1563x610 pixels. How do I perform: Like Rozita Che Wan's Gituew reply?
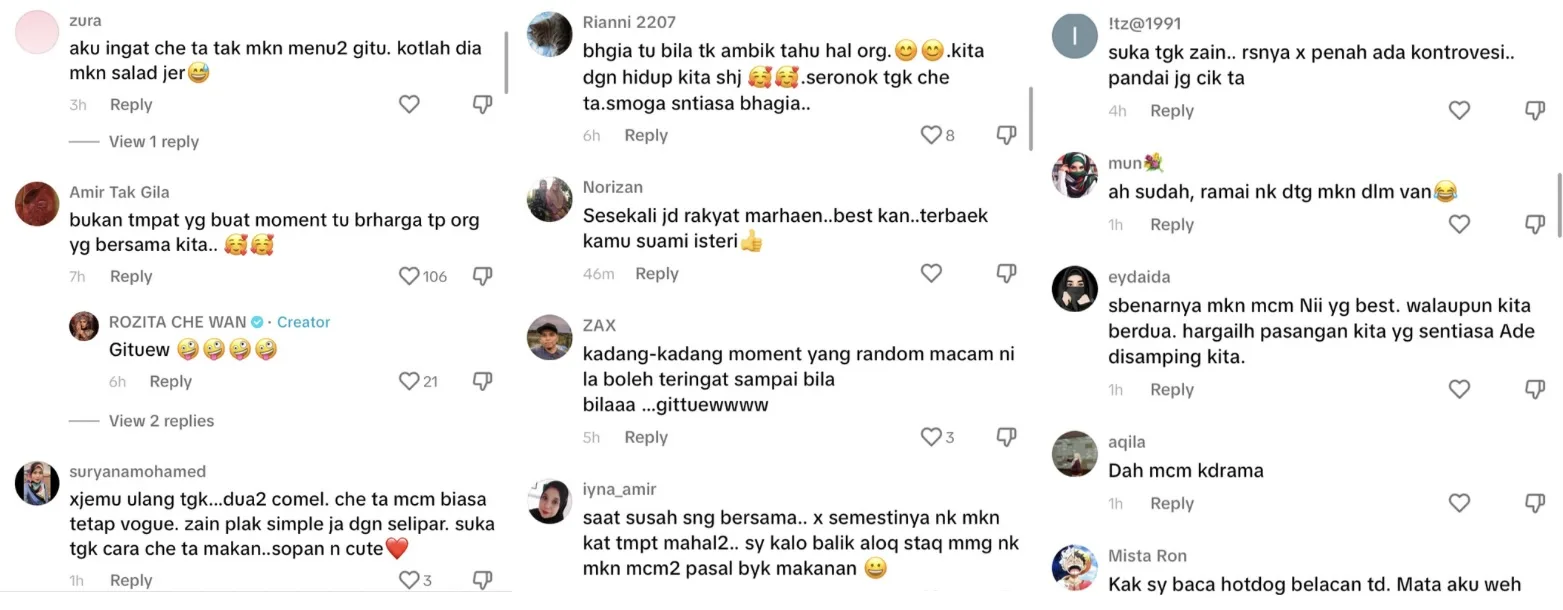pyautogui.click(x=409, y=381)
